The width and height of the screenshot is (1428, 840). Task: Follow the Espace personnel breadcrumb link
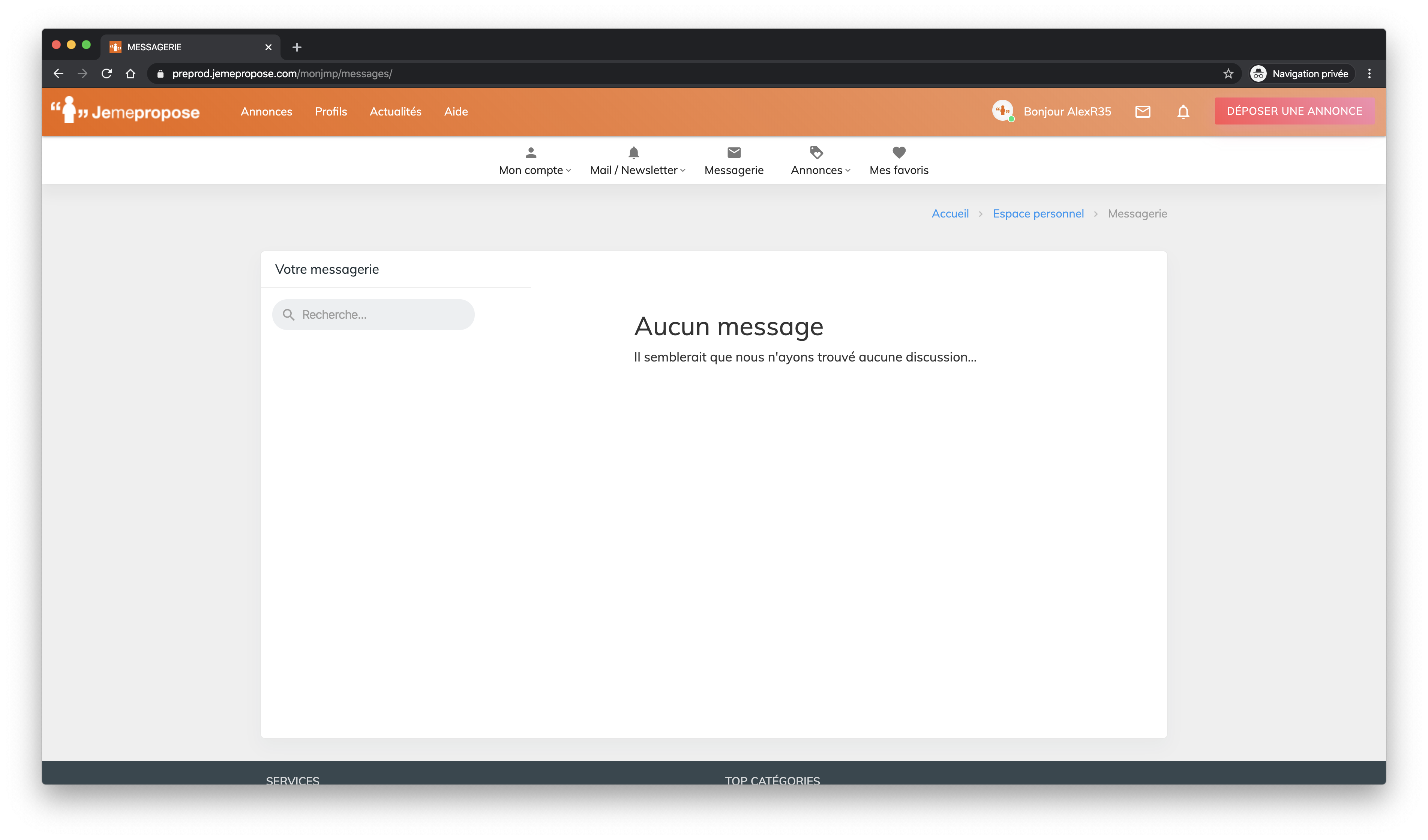coord(1038,214)
